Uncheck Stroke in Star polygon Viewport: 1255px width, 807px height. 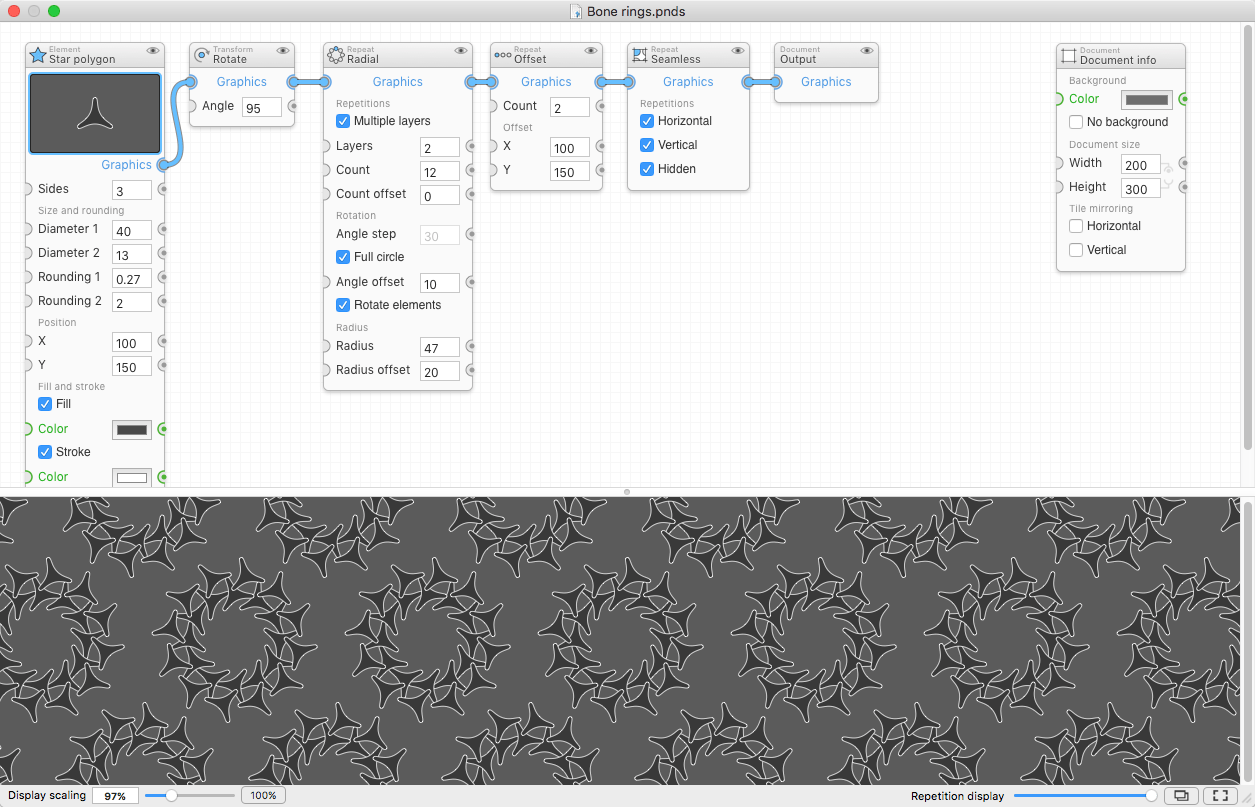point(45,452)
